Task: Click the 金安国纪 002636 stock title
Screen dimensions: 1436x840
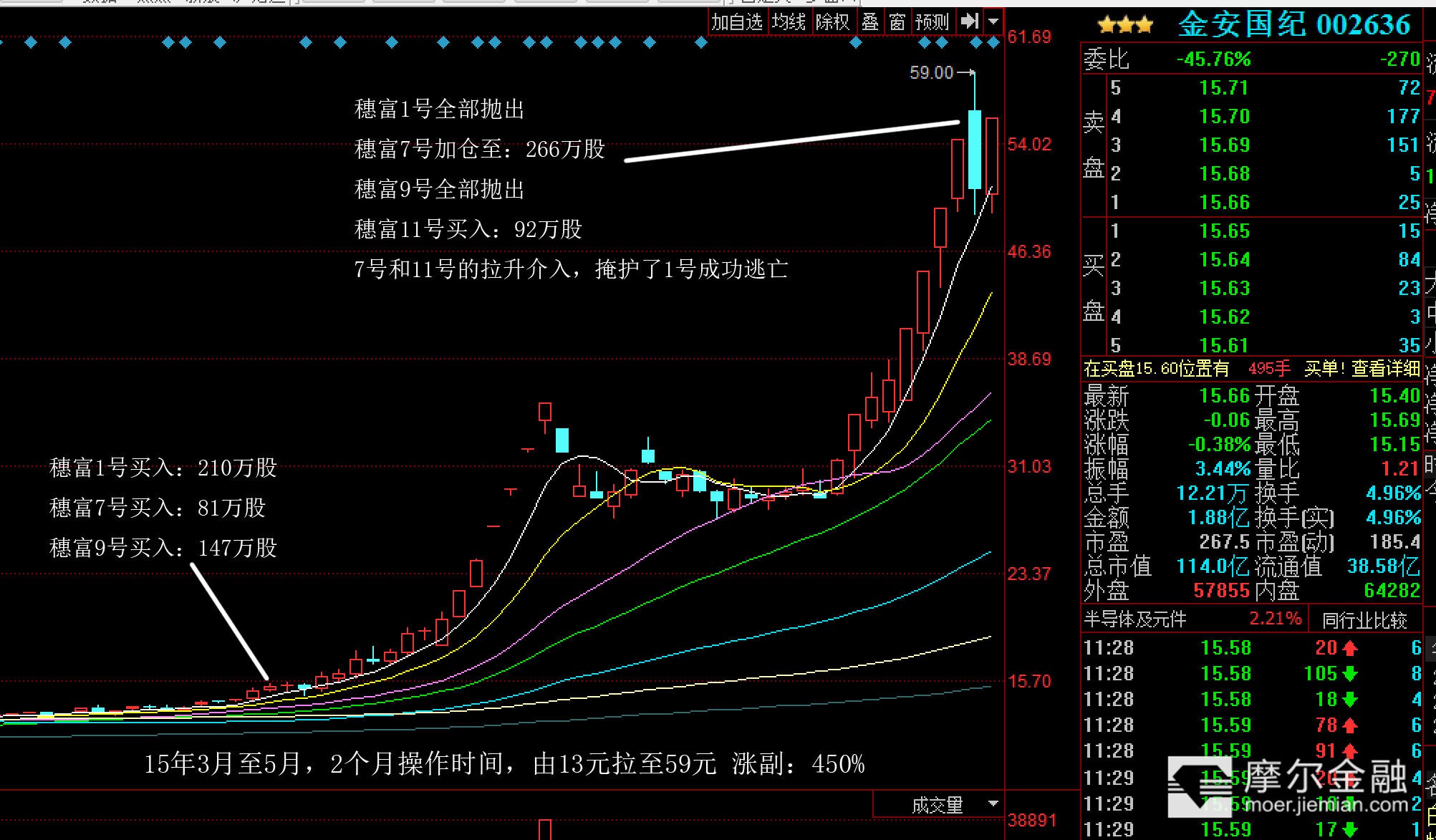Action: coord(1293,24)
